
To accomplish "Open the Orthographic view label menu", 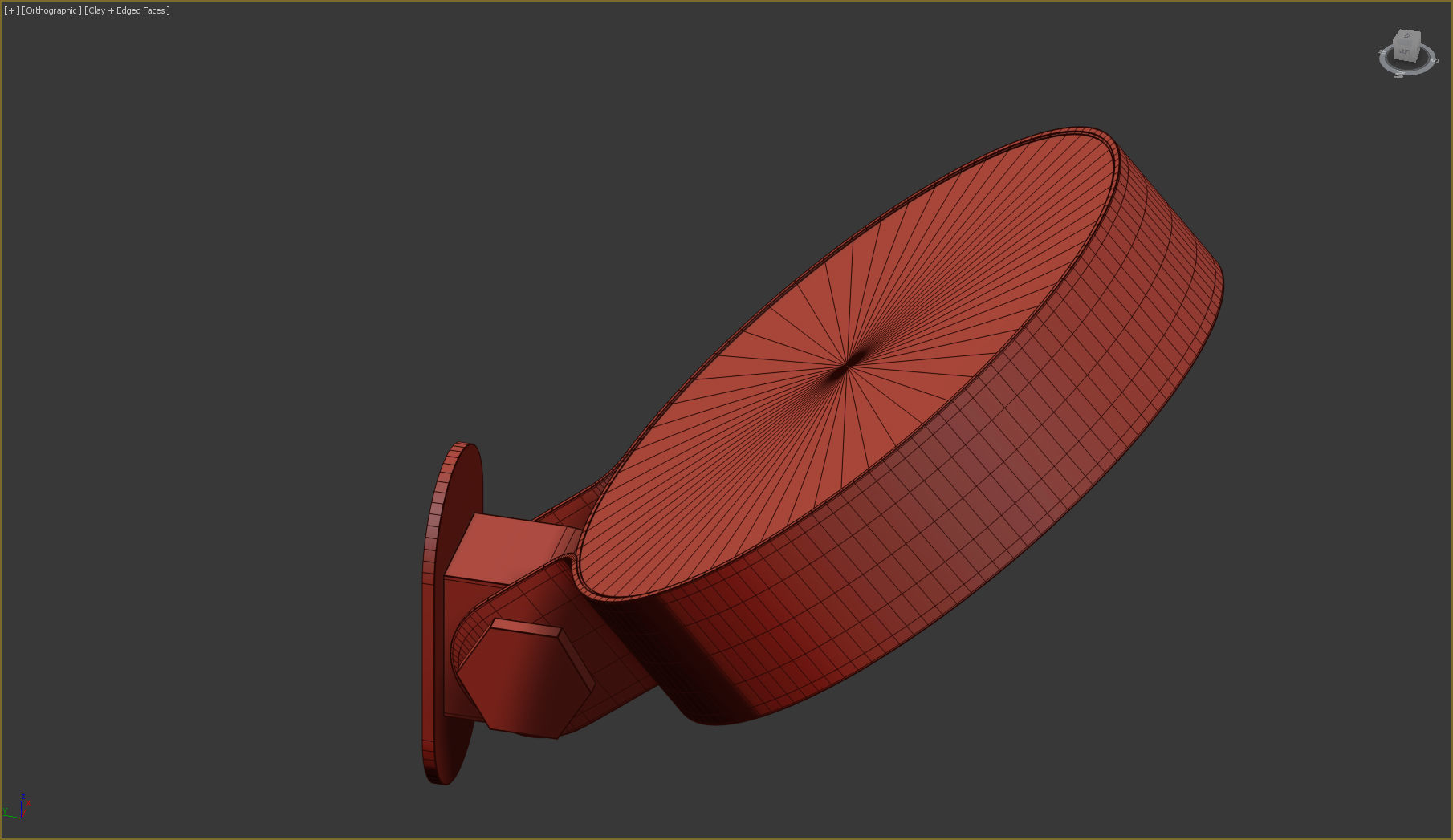I will point(52,10).
